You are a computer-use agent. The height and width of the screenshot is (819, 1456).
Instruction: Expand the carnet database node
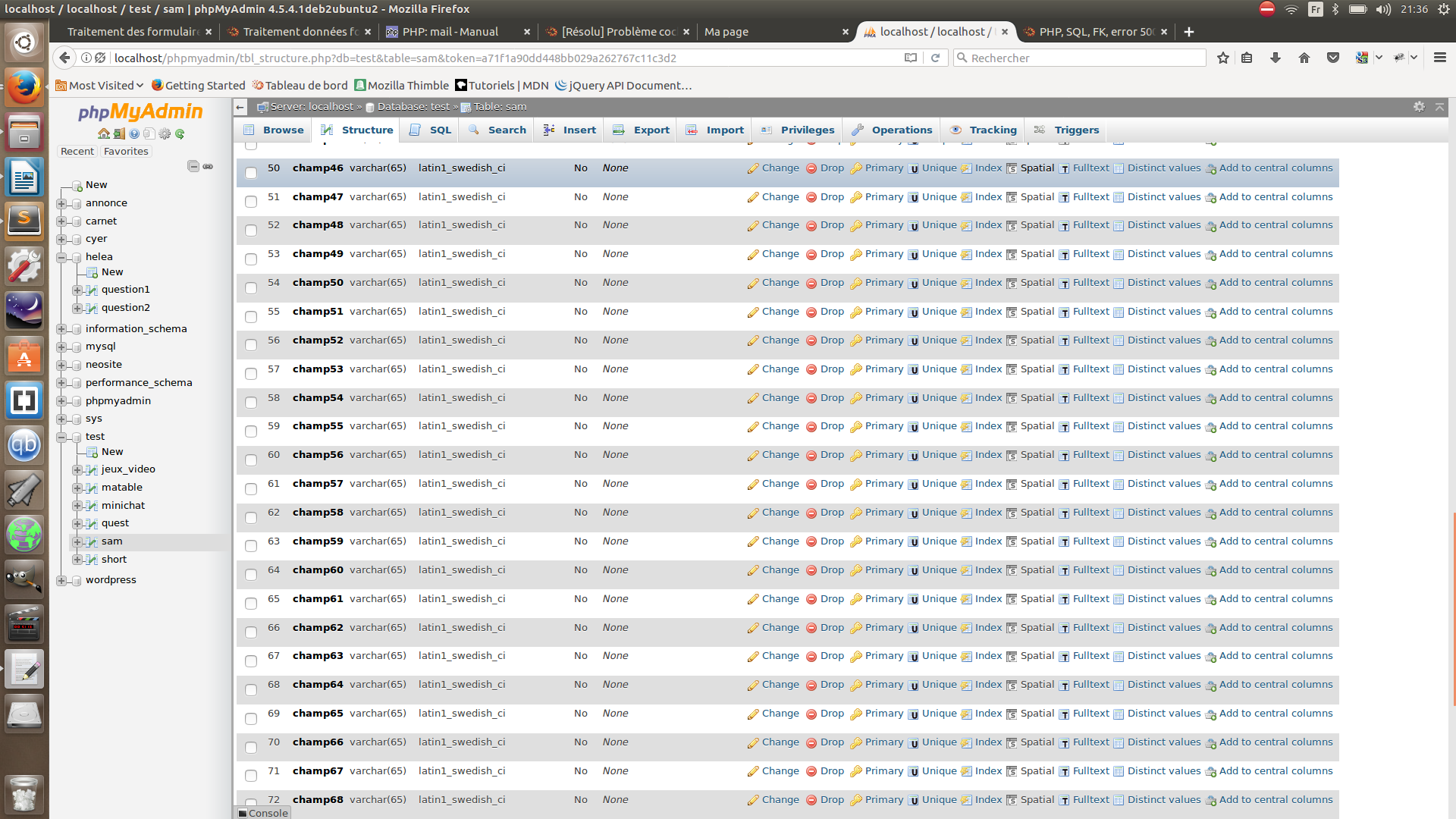point(61,221)
